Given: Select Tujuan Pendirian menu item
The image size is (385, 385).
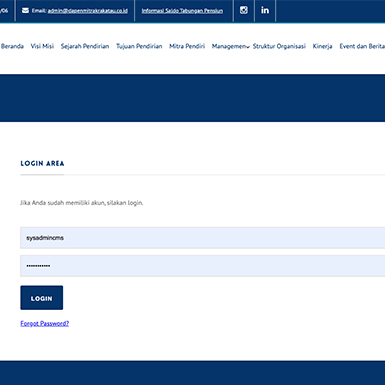Looking at the screenshot, I should [x=139, y=46].
